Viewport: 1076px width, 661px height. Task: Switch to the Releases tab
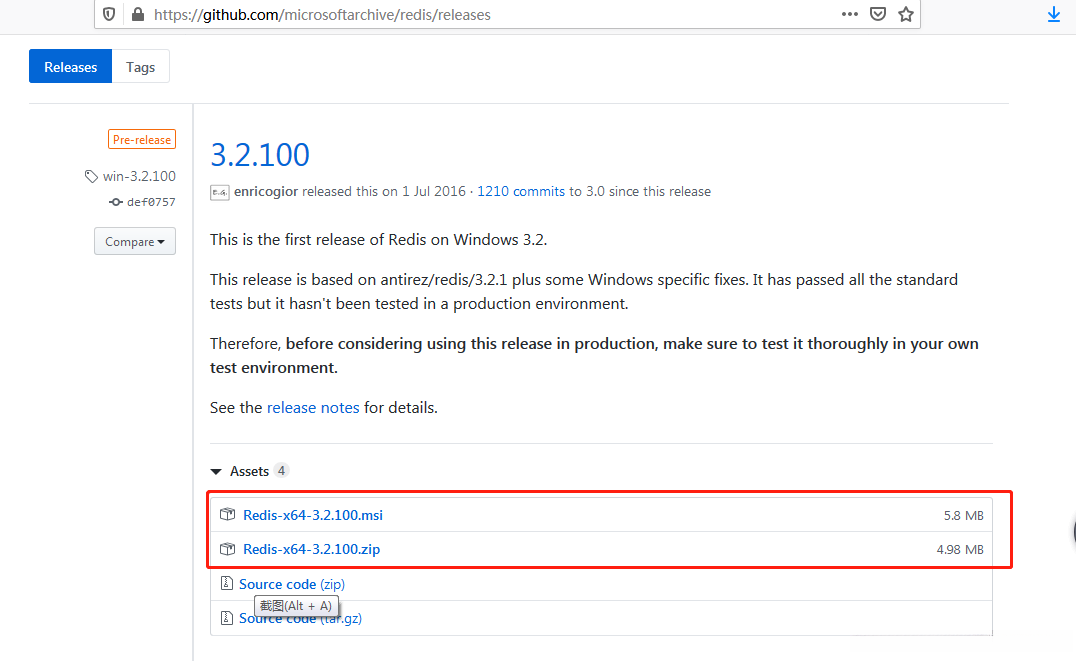click(70, 67)
